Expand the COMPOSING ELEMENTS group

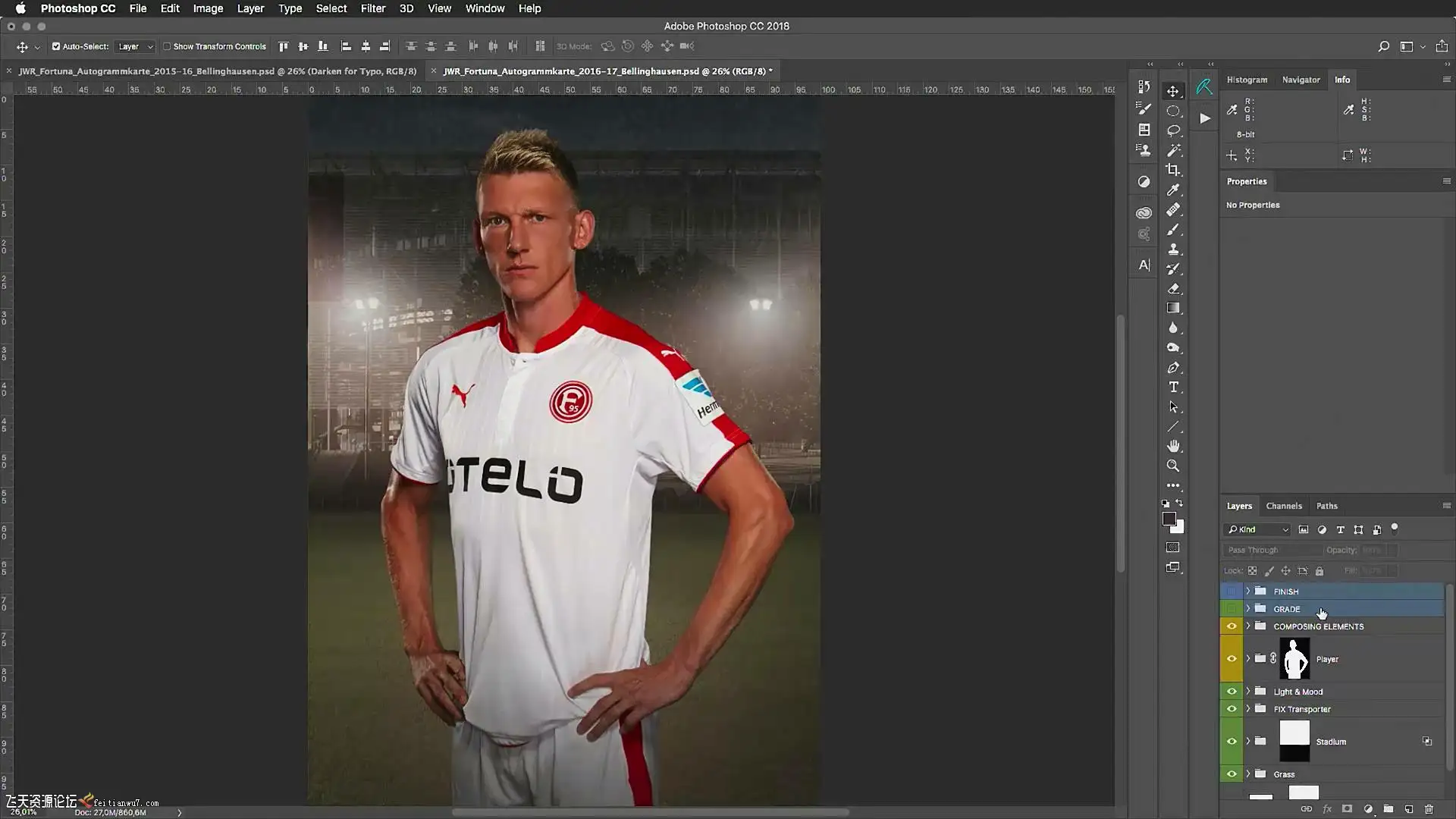pos(1247,626)
